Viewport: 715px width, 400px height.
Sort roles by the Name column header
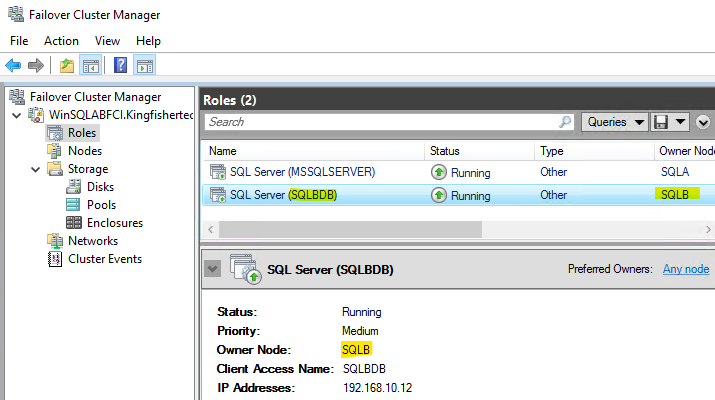pyautogui.click(x=313, y=151)
